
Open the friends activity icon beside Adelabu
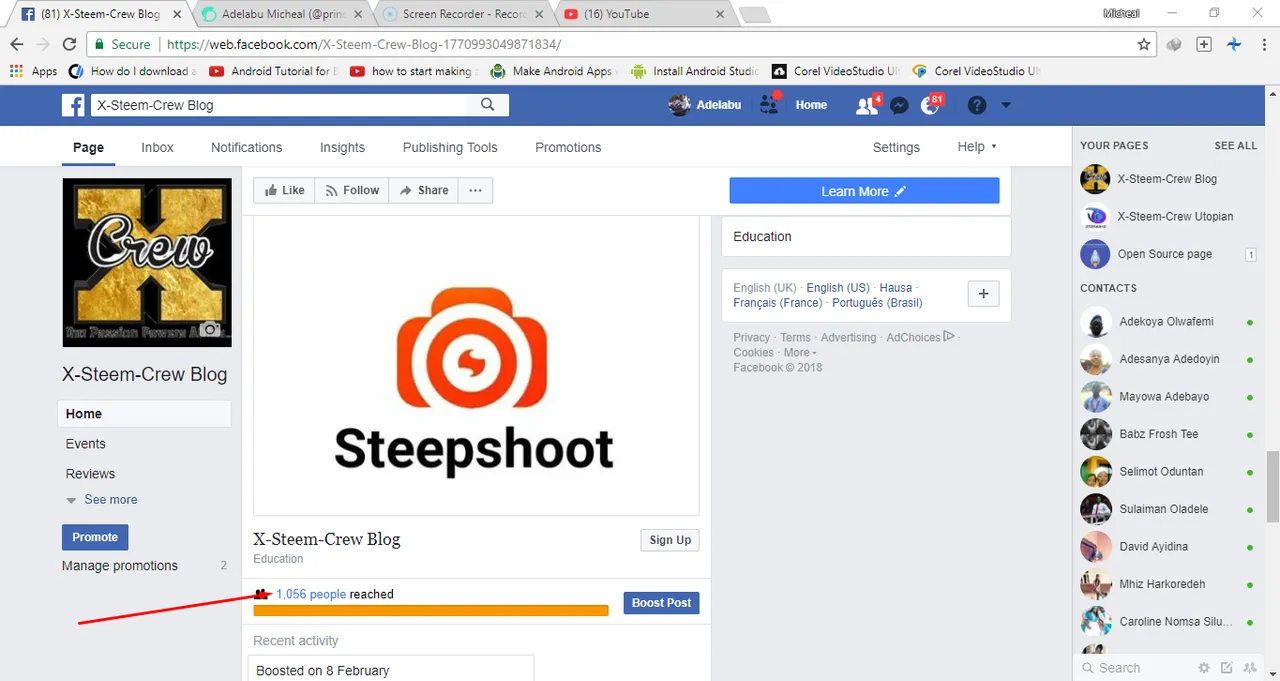(769, 103)
